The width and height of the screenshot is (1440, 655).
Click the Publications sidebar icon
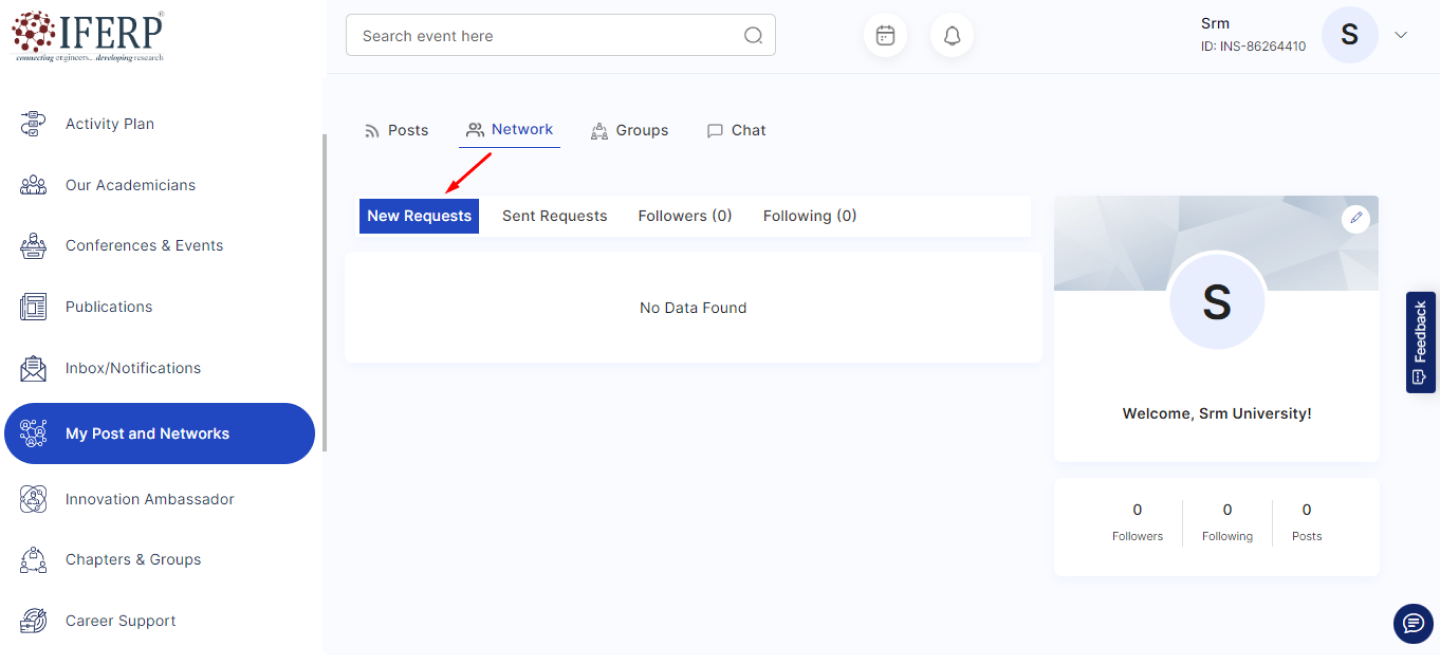33,307
